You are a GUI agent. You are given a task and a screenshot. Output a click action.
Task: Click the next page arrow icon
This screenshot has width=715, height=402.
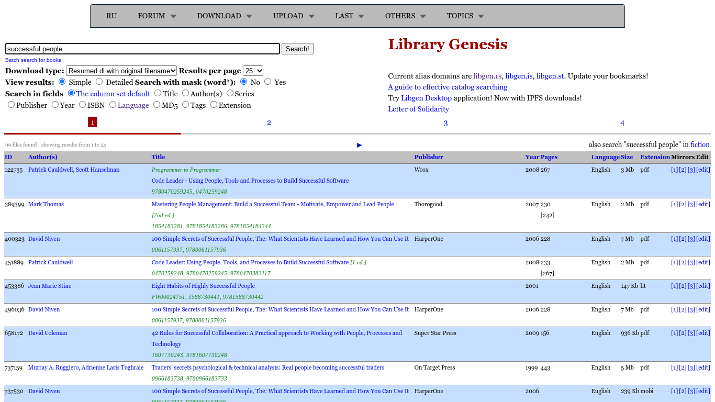click(x=359, y=145)
